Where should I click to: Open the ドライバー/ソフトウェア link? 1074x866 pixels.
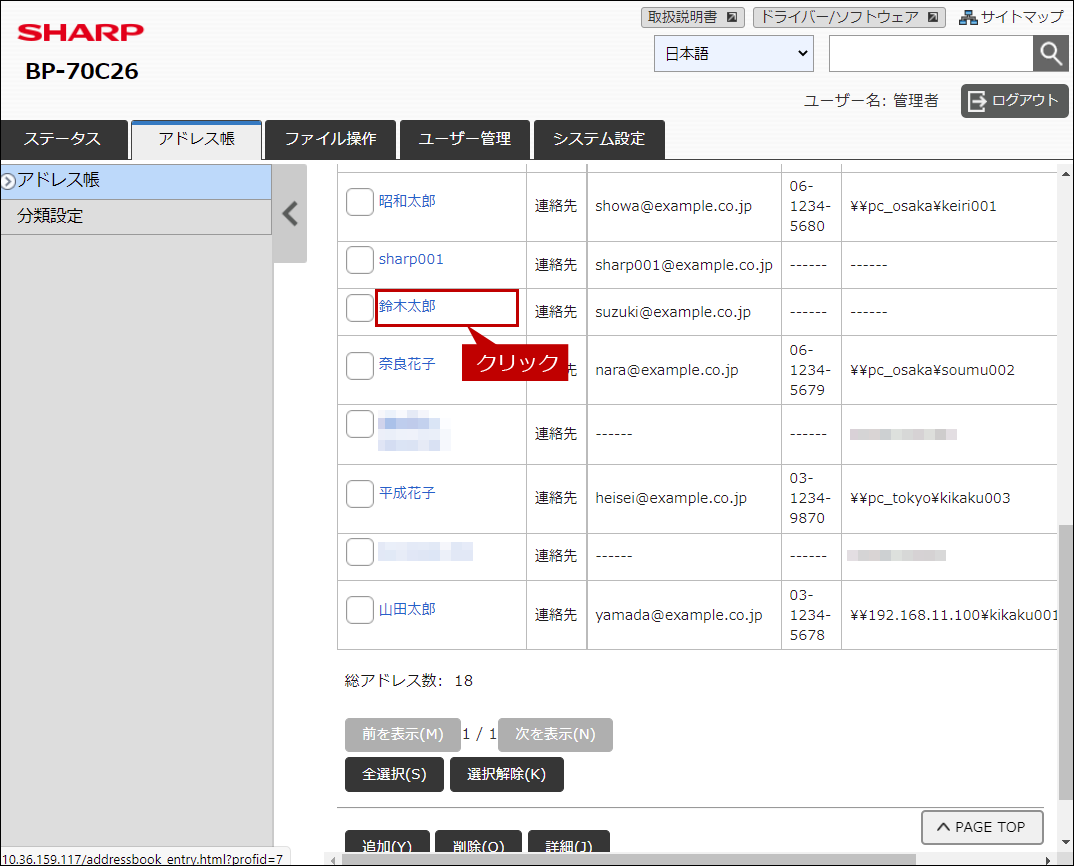849,17
